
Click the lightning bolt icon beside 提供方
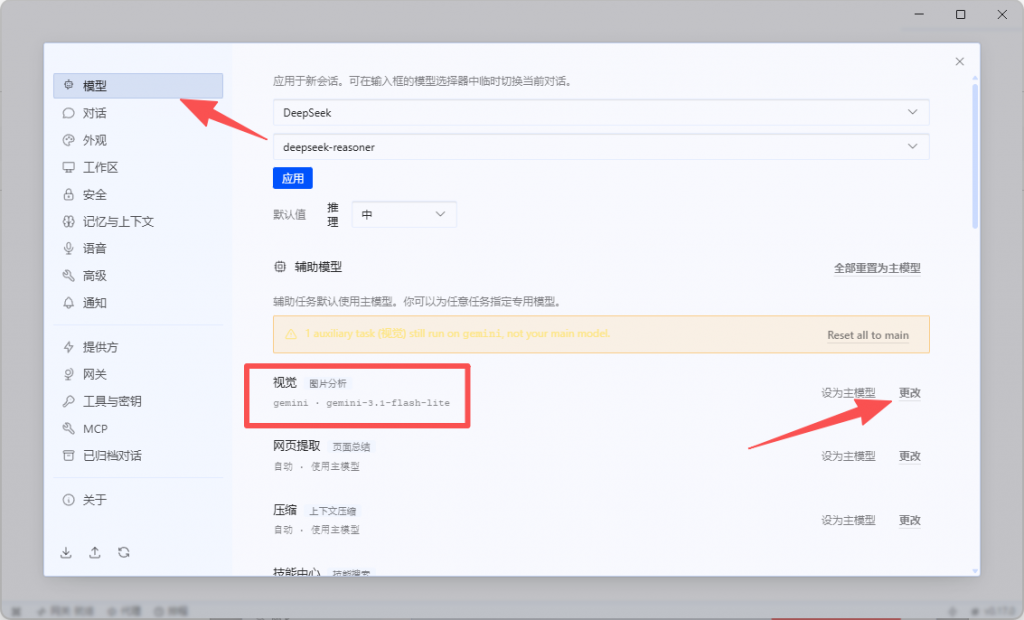pyautogui.click(x=69, y=347)
